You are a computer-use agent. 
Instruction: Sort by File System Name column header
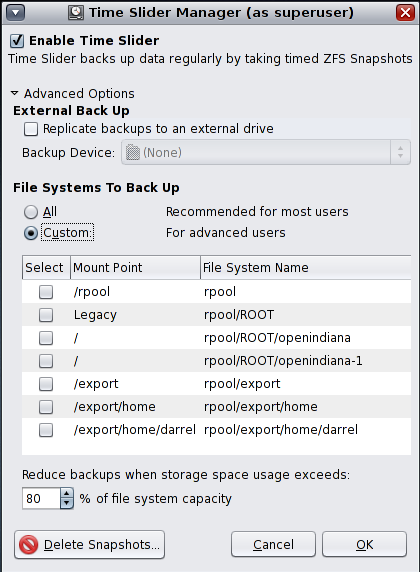coord(306,267)
